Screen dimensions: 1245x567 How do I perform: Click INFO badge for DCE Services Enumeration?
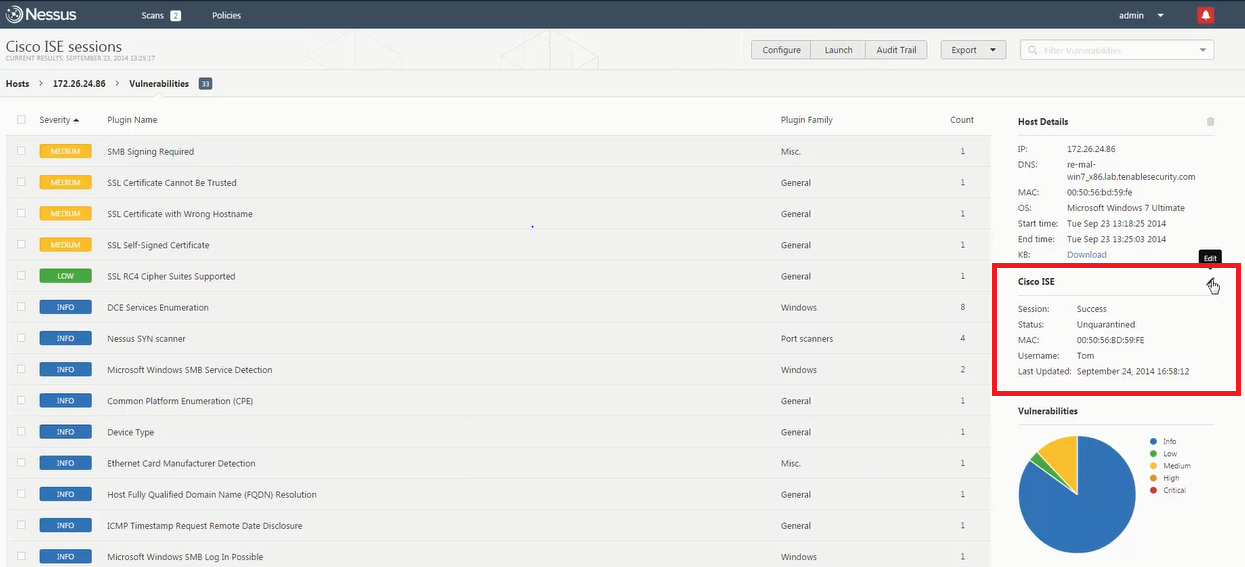(65, 307)
